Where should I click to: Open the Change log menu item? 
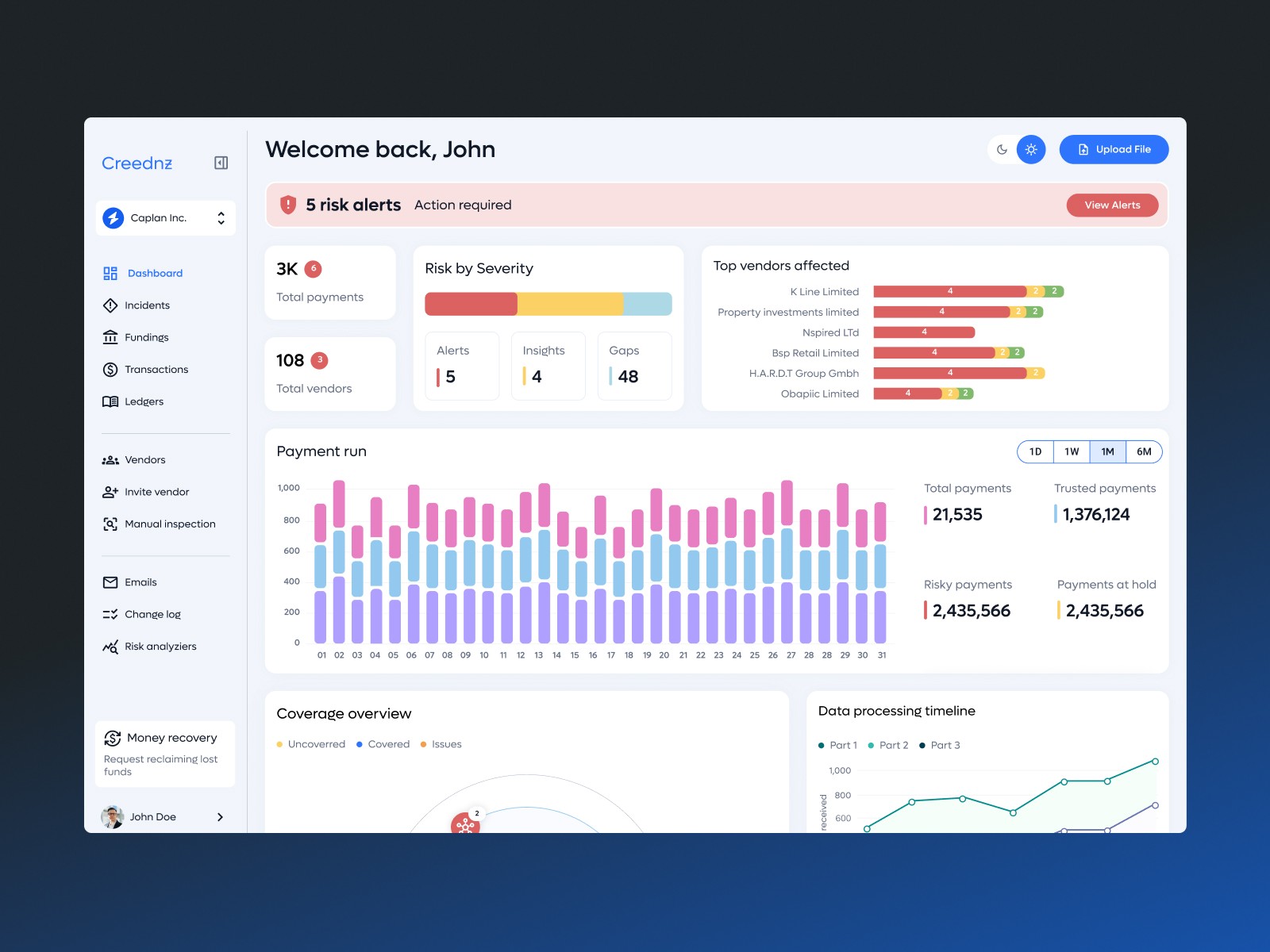coord(142,614)
